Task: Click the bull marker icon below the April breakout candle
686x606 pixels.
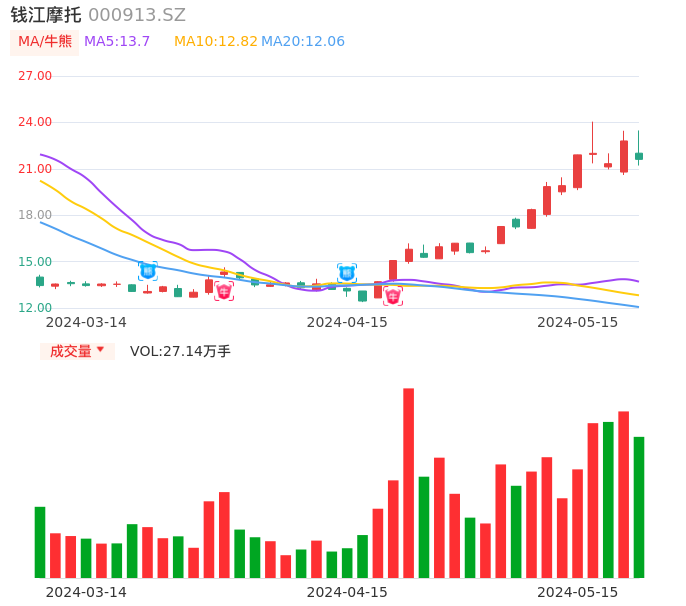Action: pos(393,296)
